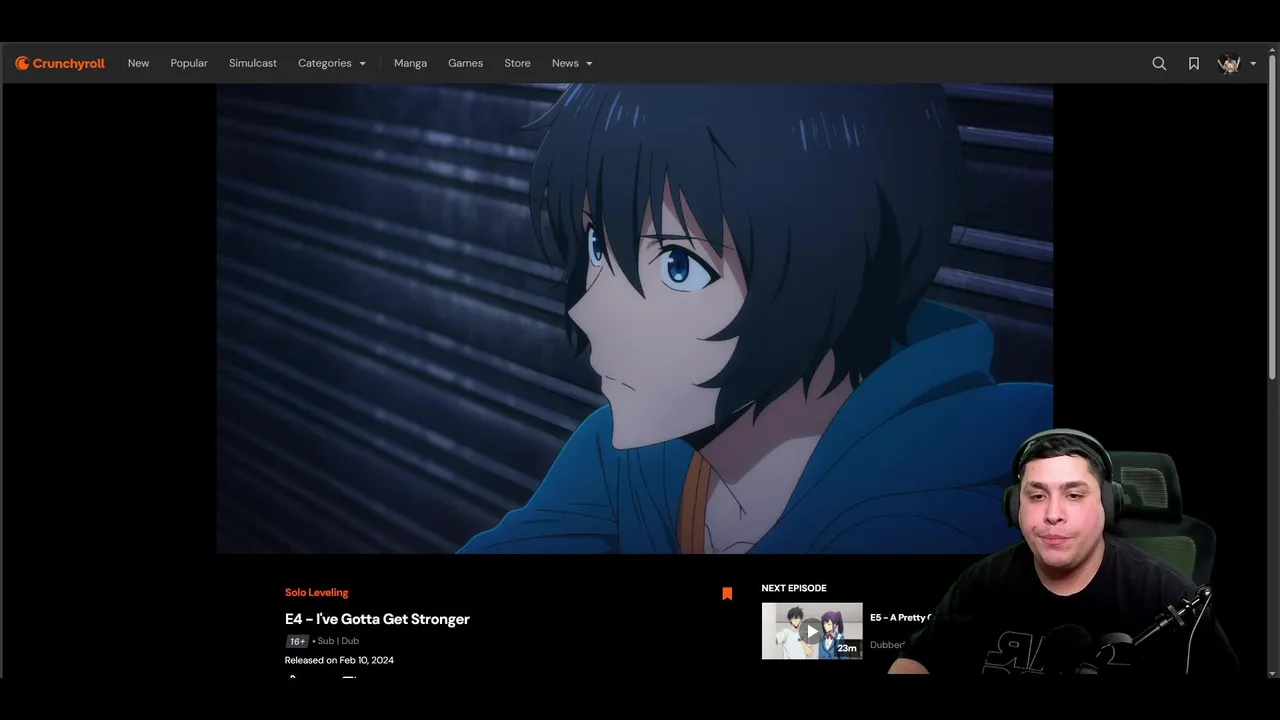Click the video player to pause
The image size is (1280, 720).
634,318
